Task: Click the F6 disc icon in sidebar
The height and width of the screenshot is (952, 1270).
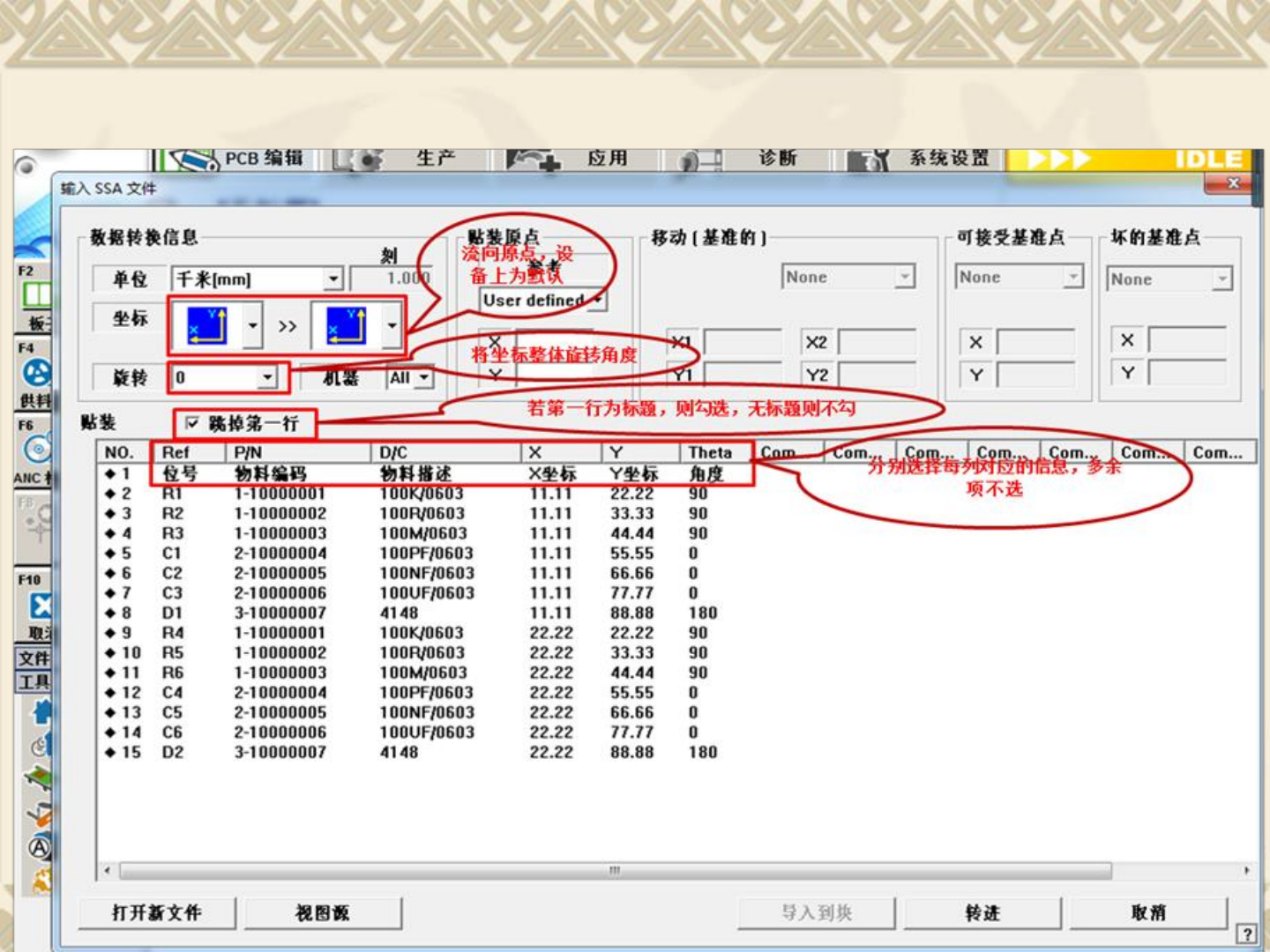Action: (37, 450)
